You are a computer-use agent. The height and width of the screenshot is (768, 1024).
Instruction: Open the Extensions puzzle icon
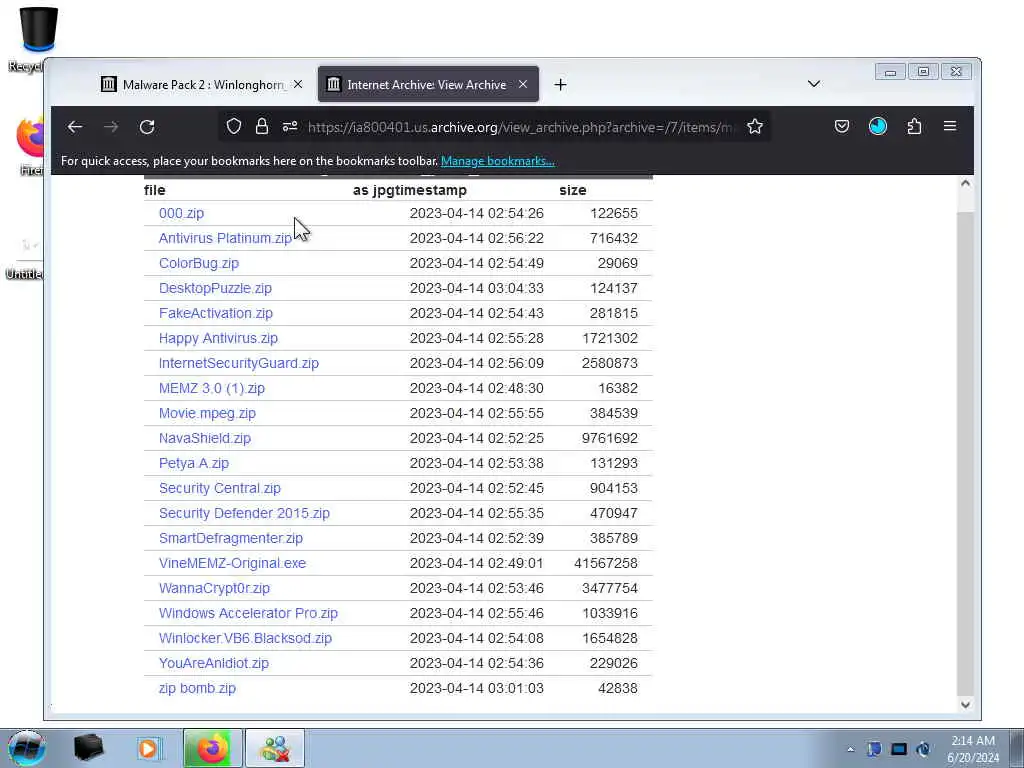click(x=914, y=127)
